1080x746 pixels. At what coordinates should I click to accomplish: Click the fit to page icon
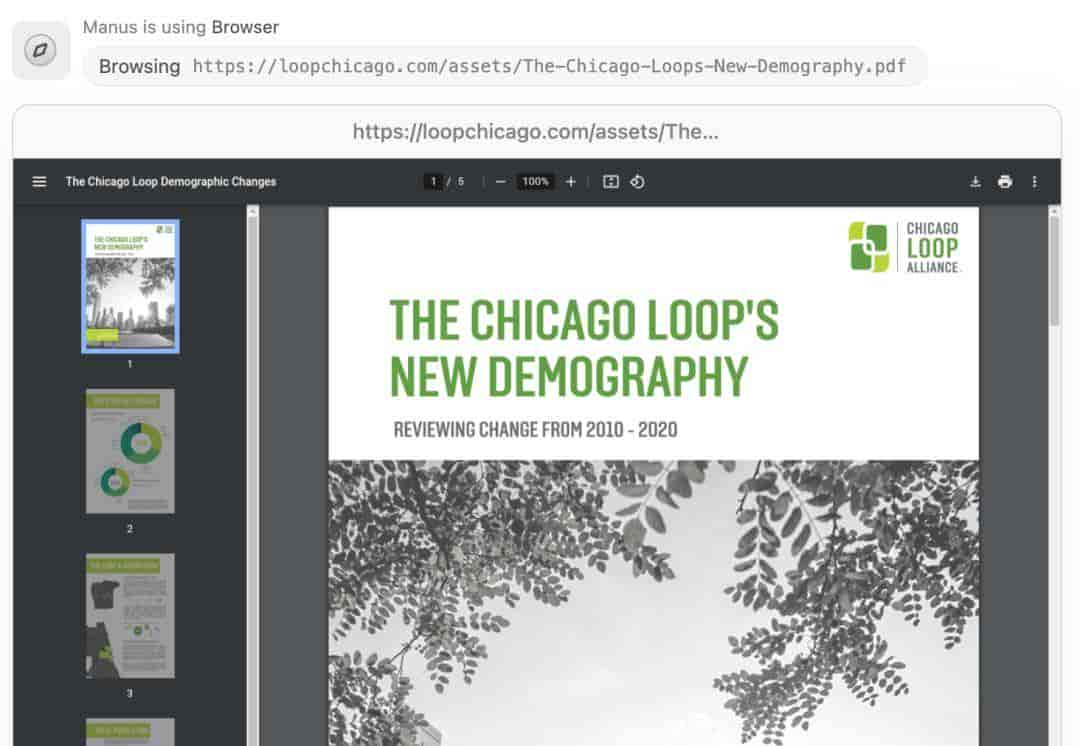click(610, 182)
